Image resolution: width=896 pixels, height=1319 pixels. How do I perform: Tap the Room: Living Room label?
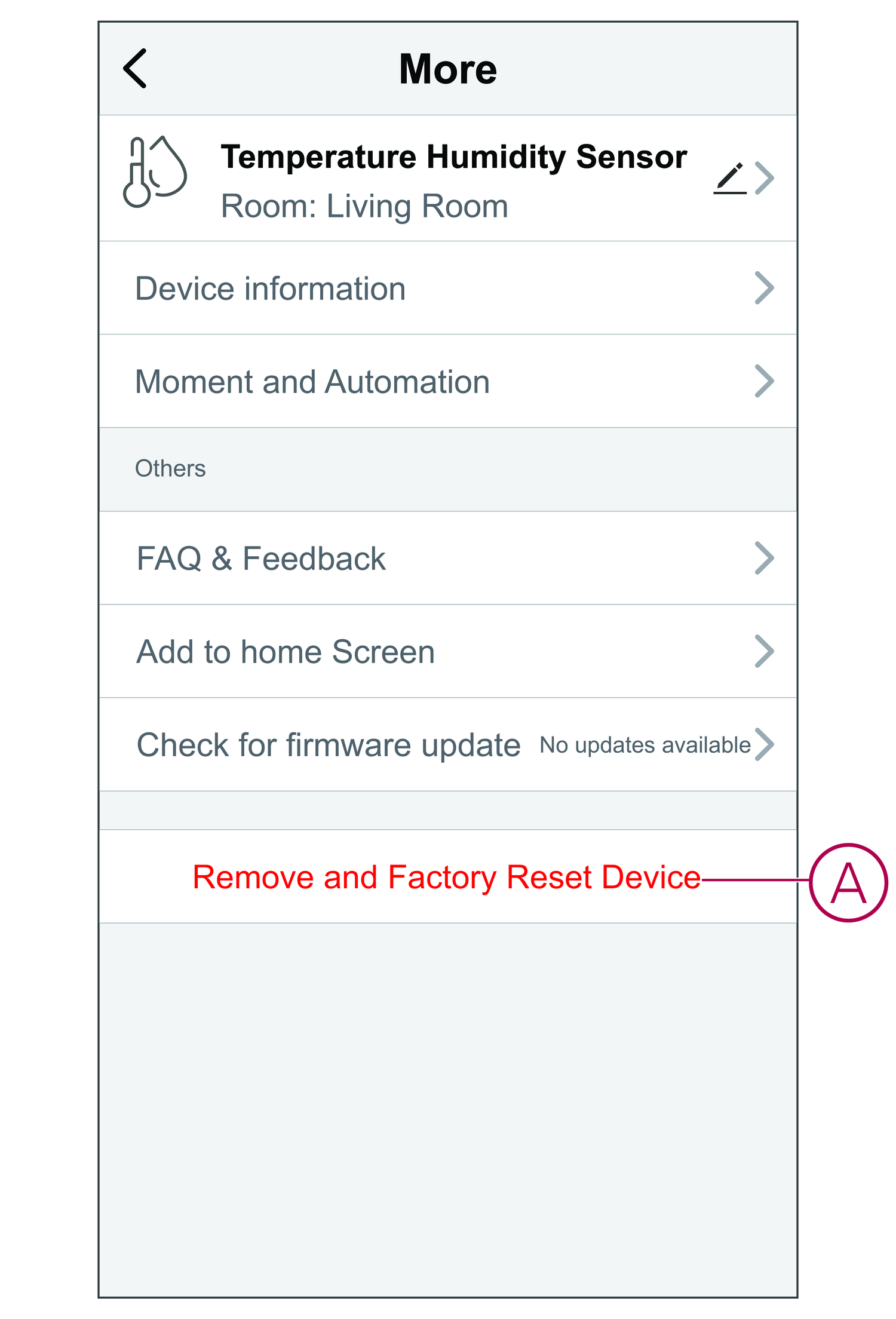(364, 207)
